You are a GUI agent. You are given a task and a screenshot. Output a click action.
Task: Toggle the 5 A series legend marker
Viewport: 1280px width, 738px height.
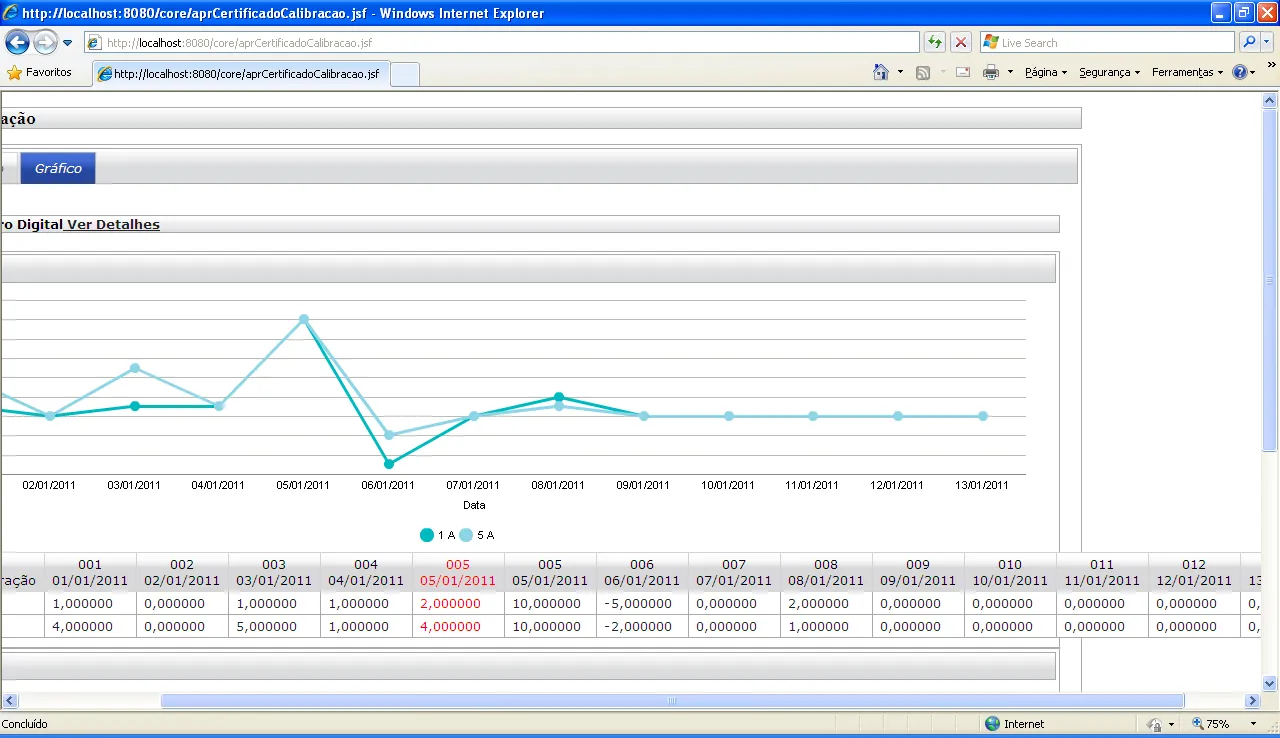[466, 535]
